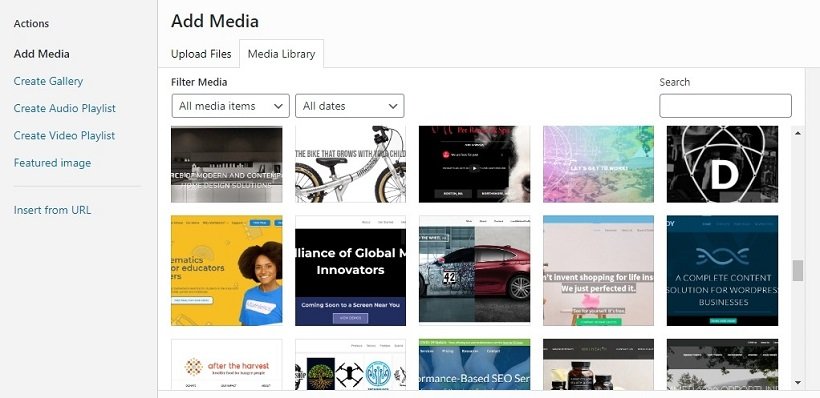Screen dimensions: 820x398
Task: Select Add Media in the Actions sidebar
Action: click(x=42, y=54)
